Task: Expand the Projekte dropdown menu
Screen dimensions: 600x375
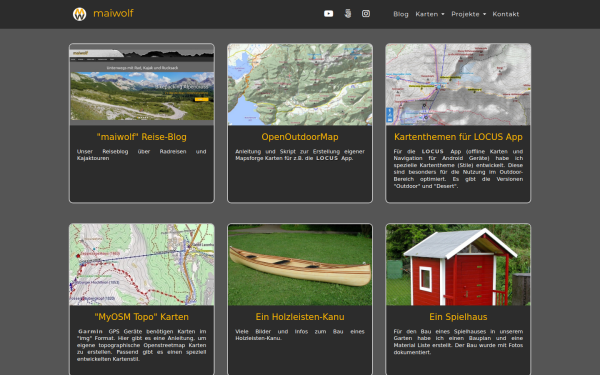Action: pos(468,14)
